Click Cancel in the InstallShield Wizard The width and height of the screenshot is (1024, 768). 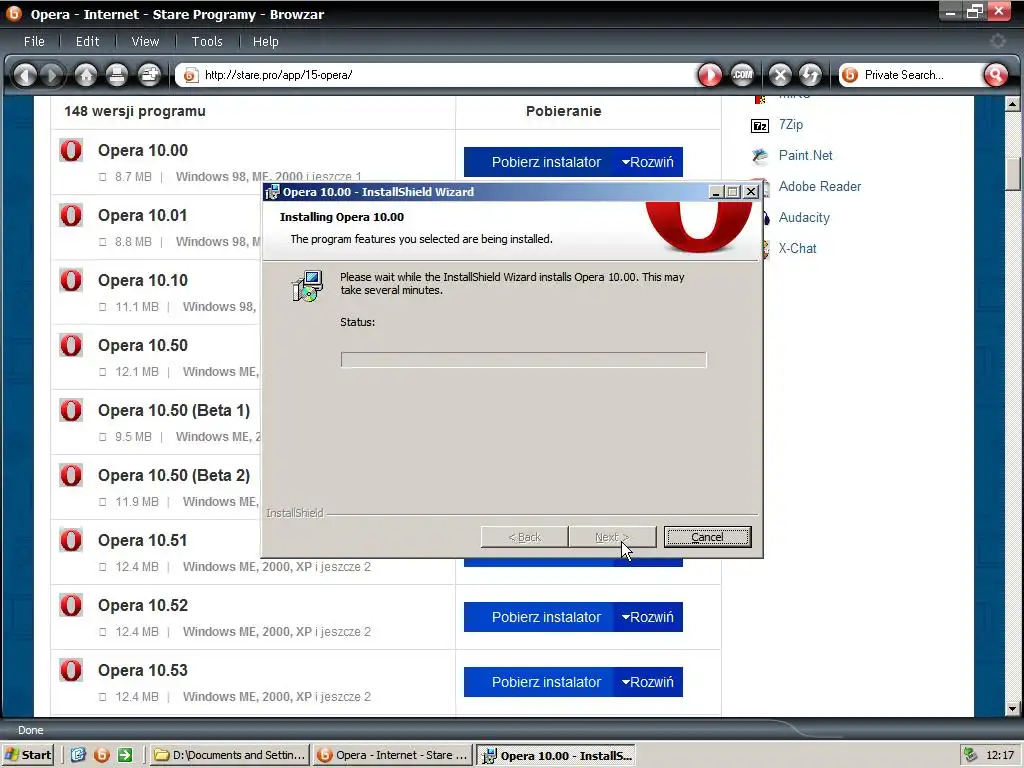tap(707, 537)
